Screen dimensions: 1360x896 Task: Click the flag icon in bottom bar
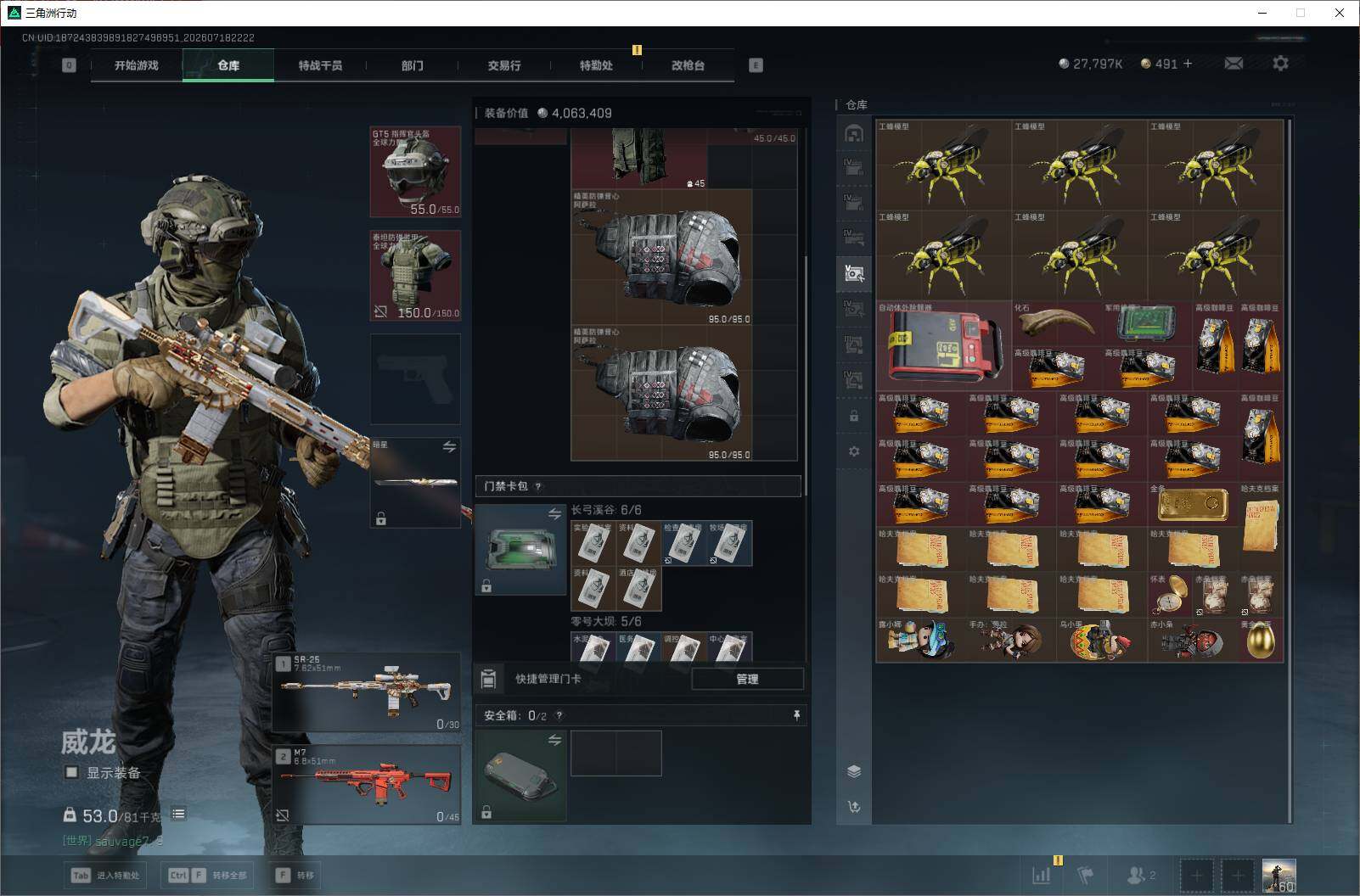[x=1085, y=875]
